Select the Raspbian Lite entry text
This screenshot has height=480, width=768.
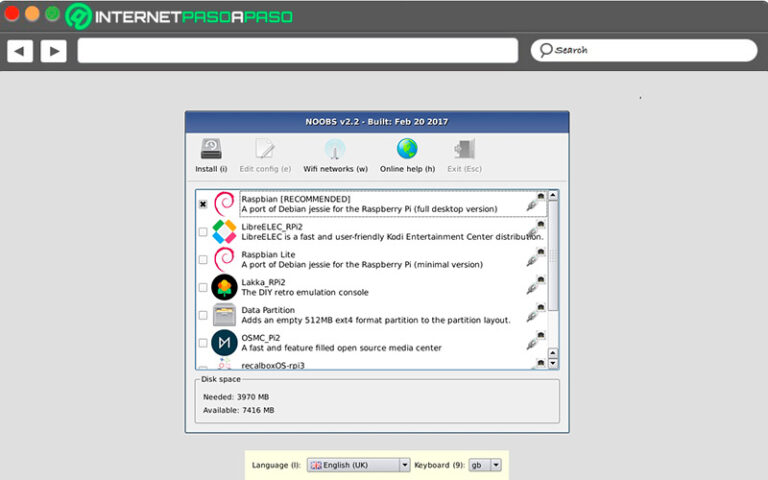(x=362, y=260)
